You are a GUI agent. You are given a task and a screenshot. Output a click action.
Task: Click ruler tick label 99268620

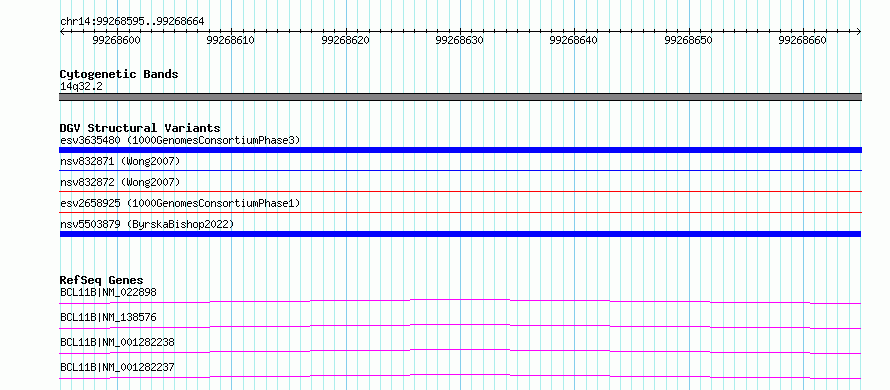[345, 41]
